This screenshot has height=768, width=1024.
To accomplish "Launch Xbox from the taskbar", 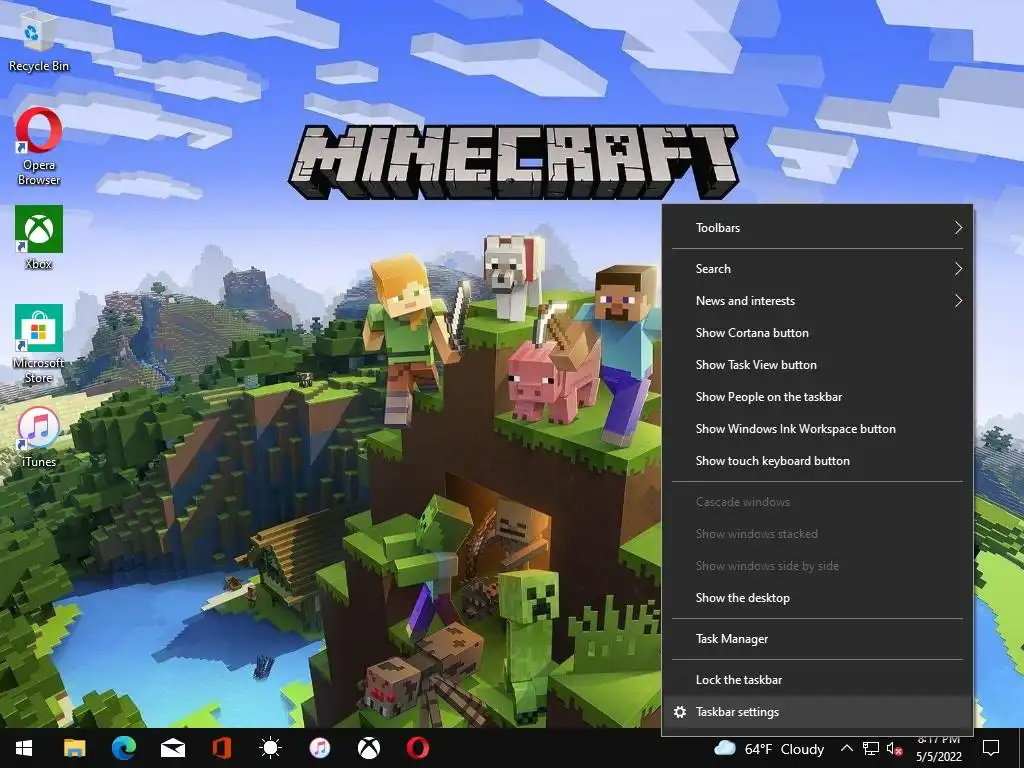I will [x=369, y=748].
